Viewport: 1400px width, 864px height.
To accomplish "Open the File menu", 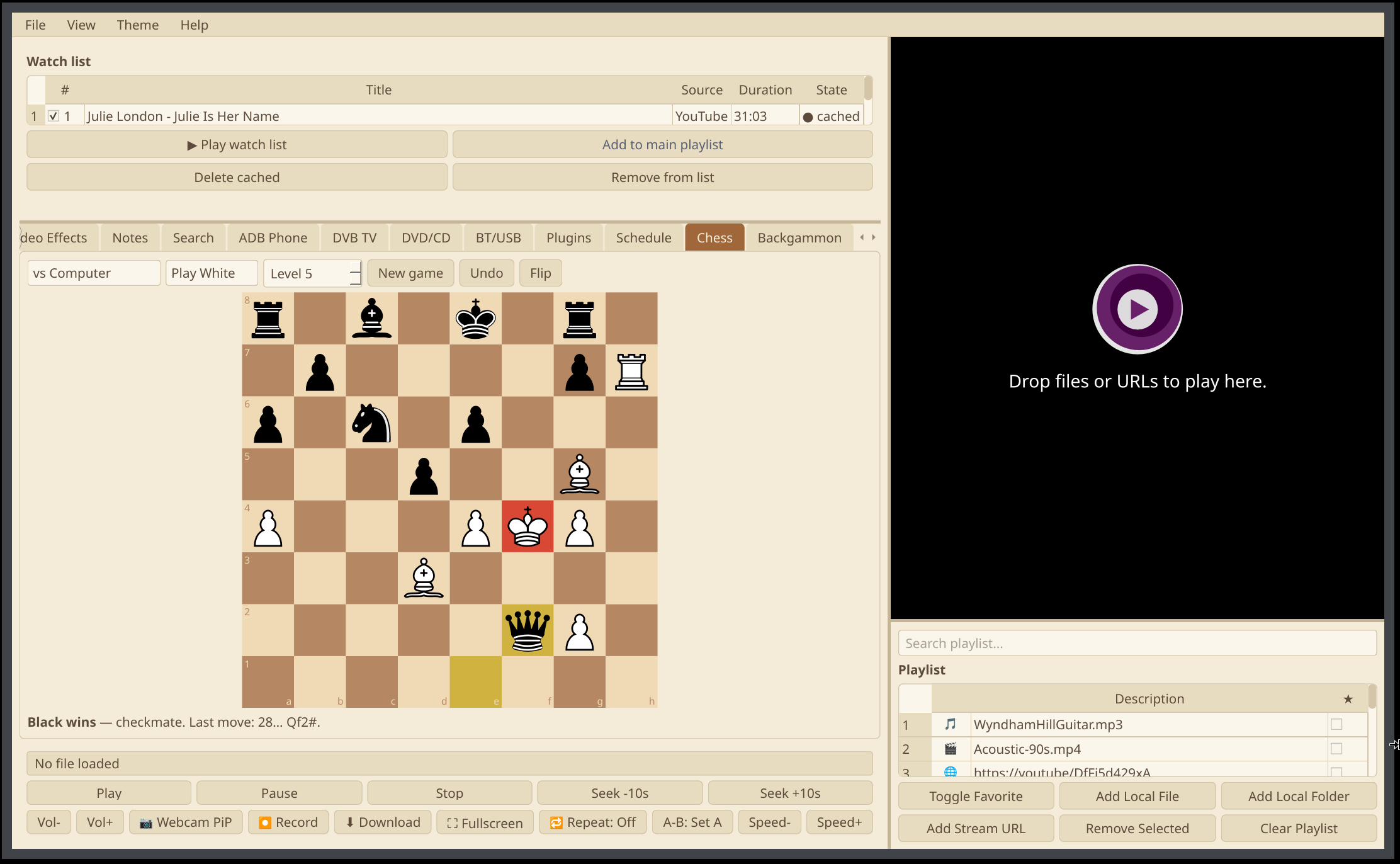I will pyautogui.click(x=35, y=25).
